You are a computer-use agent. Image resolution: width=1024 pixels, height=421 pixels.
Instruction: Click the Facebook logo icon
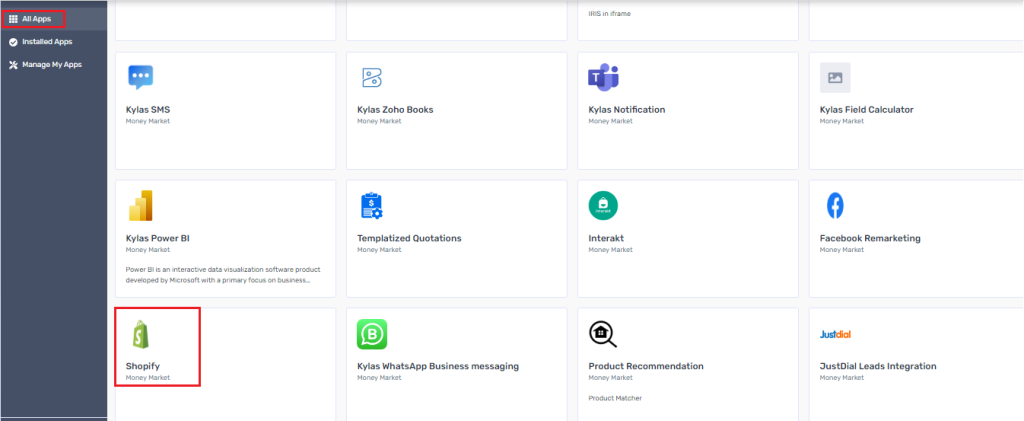(x=835, y=206)
